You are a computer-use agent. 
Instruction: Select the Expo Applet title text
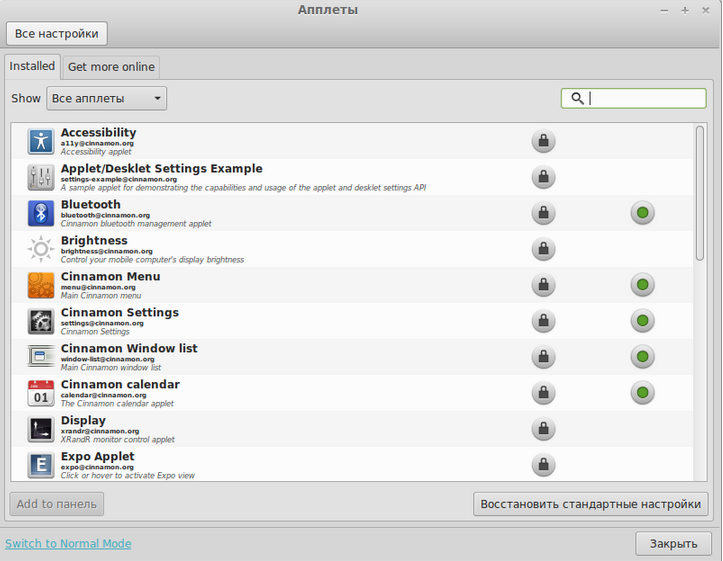(98, 456)
